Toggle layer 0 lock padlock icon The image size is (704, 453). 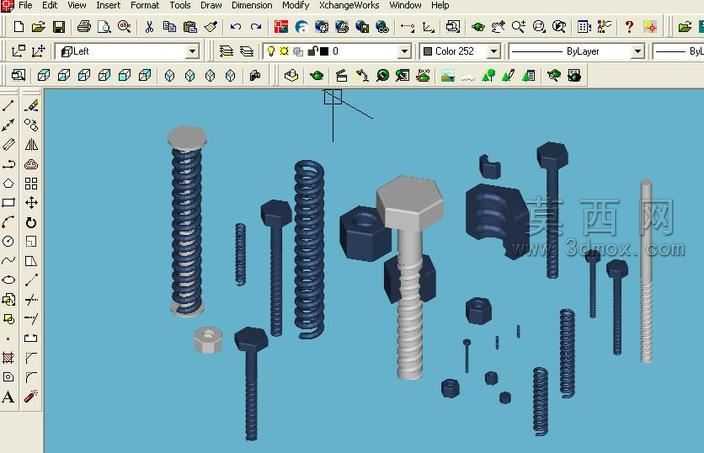pos(312,51)
